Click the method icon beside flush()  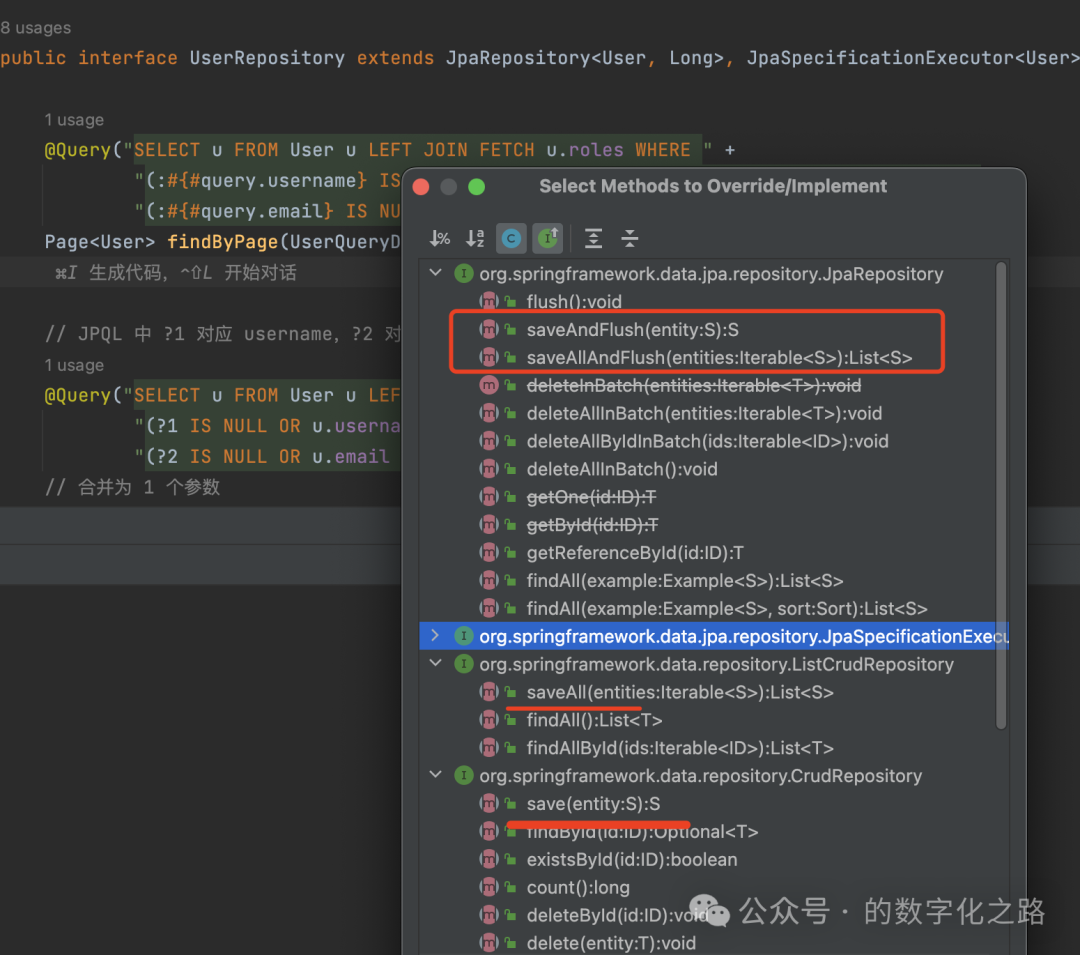pyautogui.click(x=488, y=302)
